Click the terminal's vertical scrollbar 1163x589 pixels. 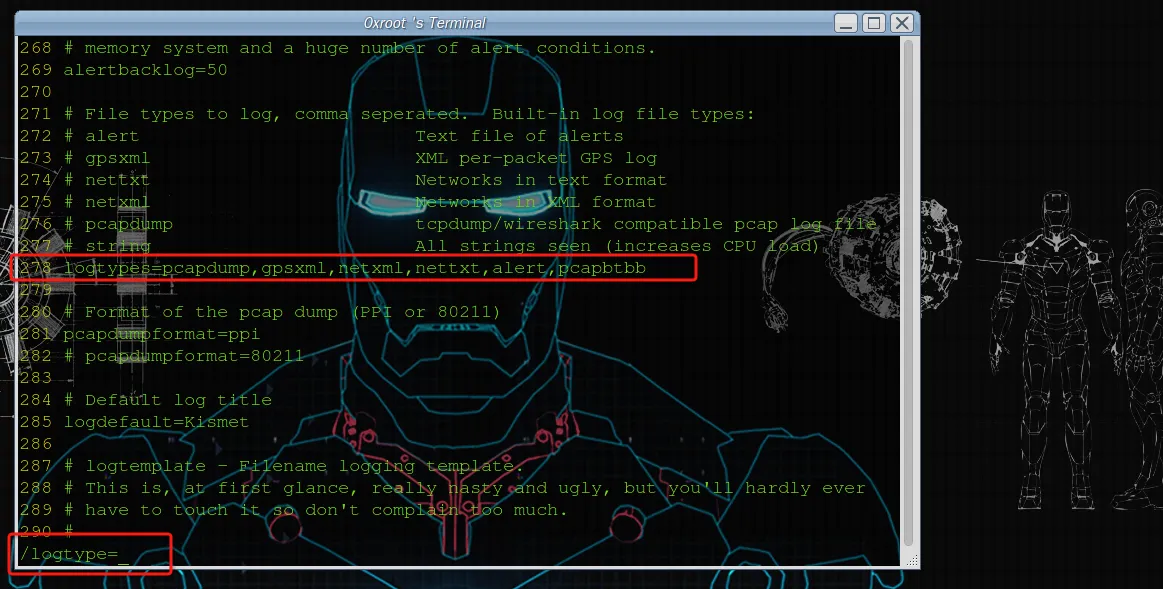click(909, 293)
